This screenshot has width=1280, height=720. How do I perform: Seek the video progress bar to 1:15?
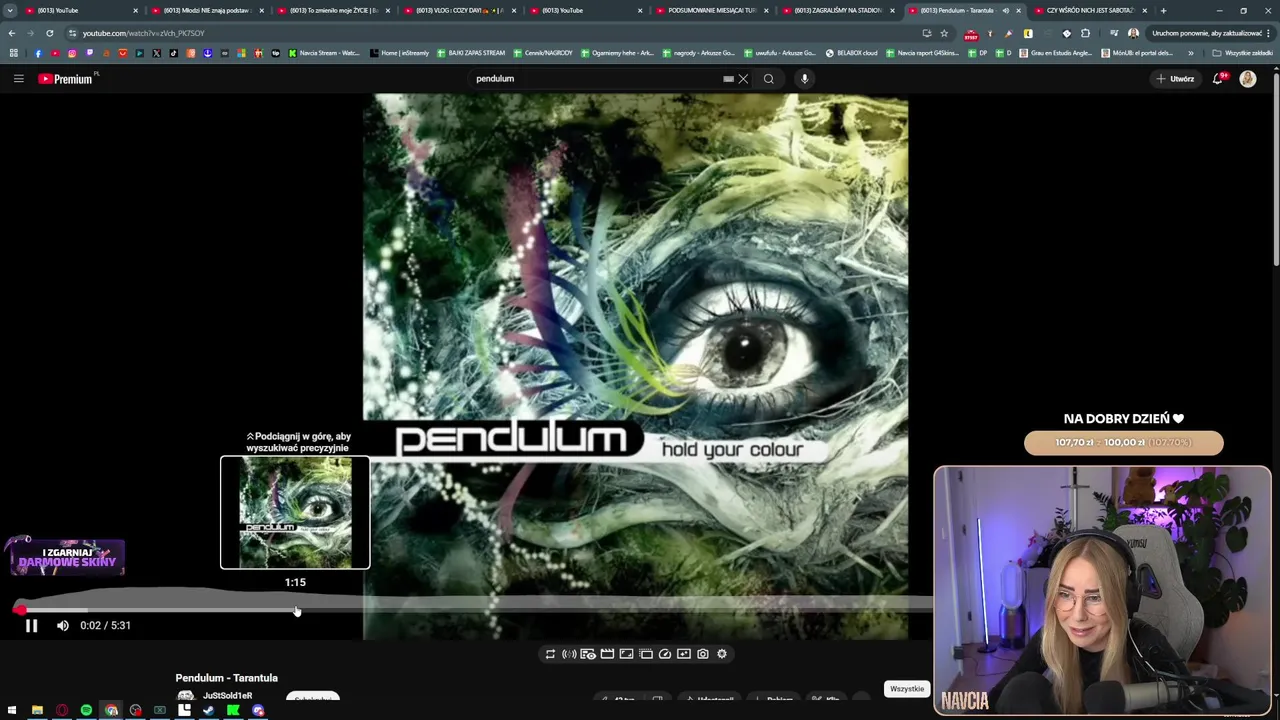pyautogui.click(x=296, y=609)
